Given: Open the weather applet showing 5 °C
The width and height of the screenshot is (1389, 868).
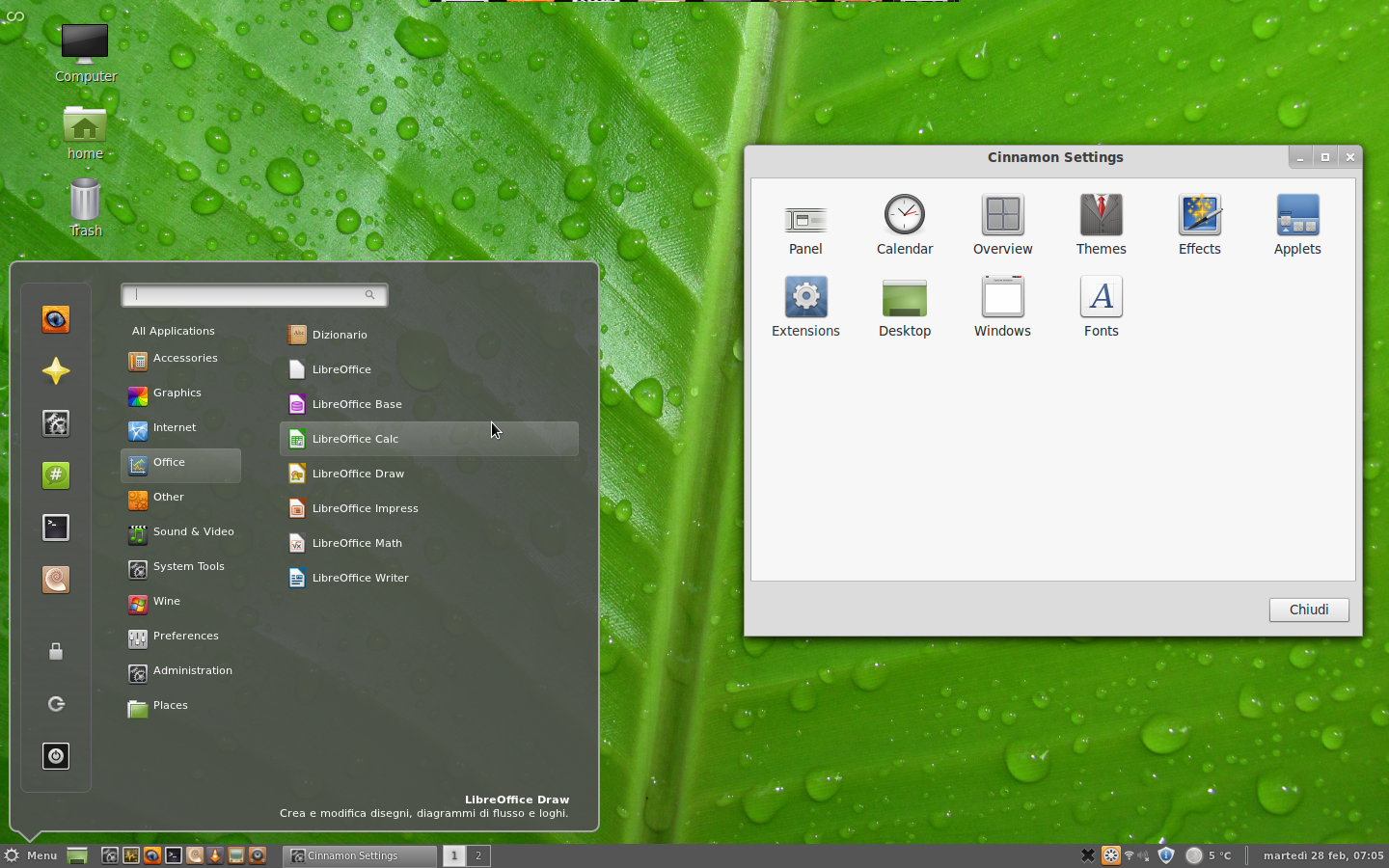Looking at the screenshot, I should (1208, 855).
